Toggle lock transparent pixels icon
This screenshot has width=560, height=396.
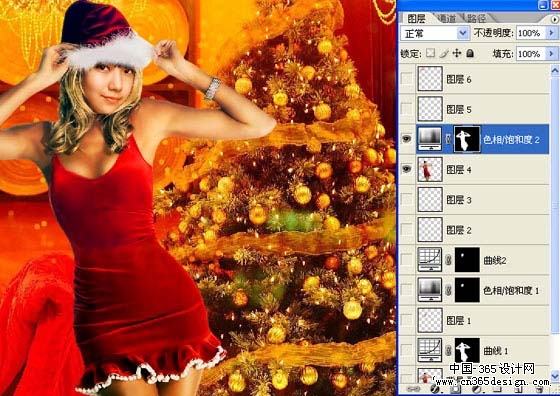click(431, 54)
